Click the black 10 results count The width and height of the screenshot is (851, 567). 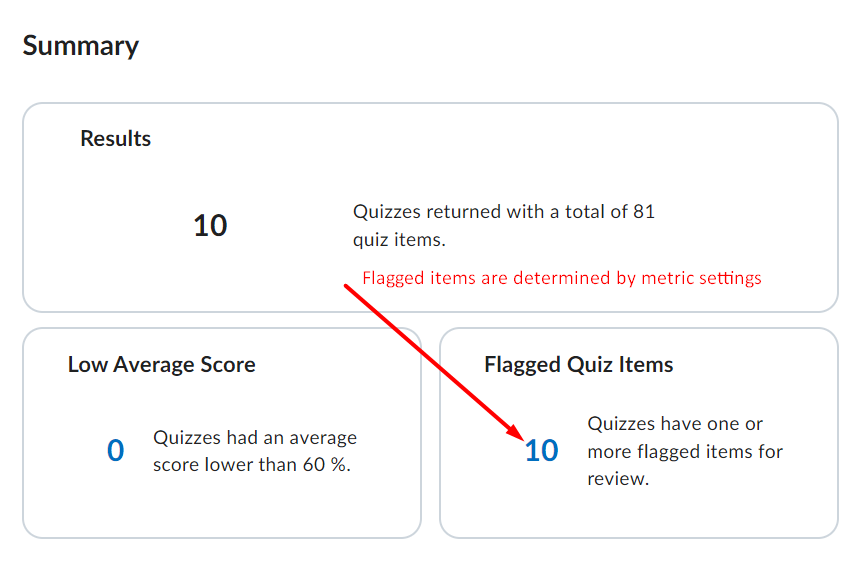tap(210, 226)
